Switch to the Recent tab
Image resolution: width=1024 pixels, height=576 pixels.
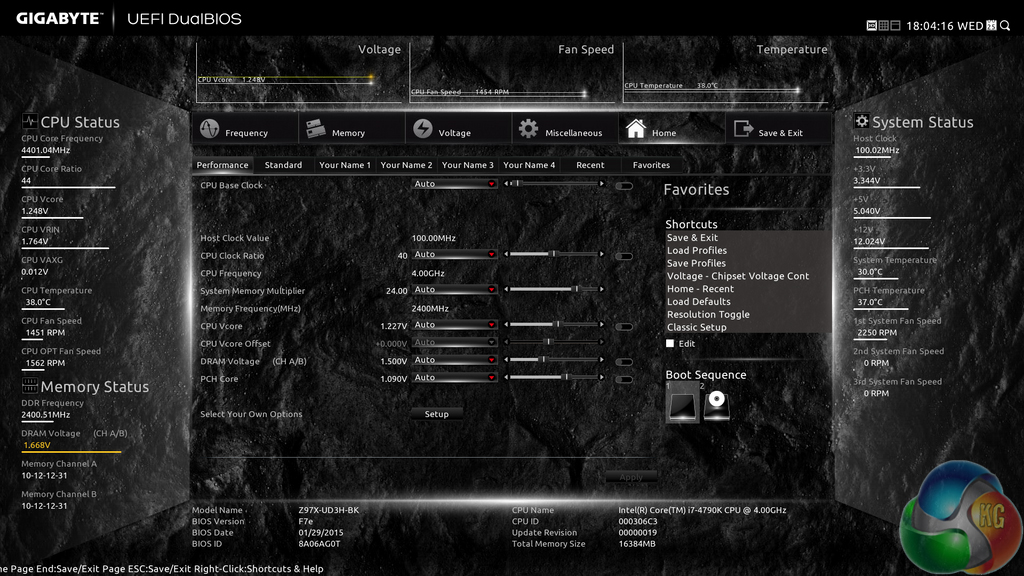pos(590,165)
